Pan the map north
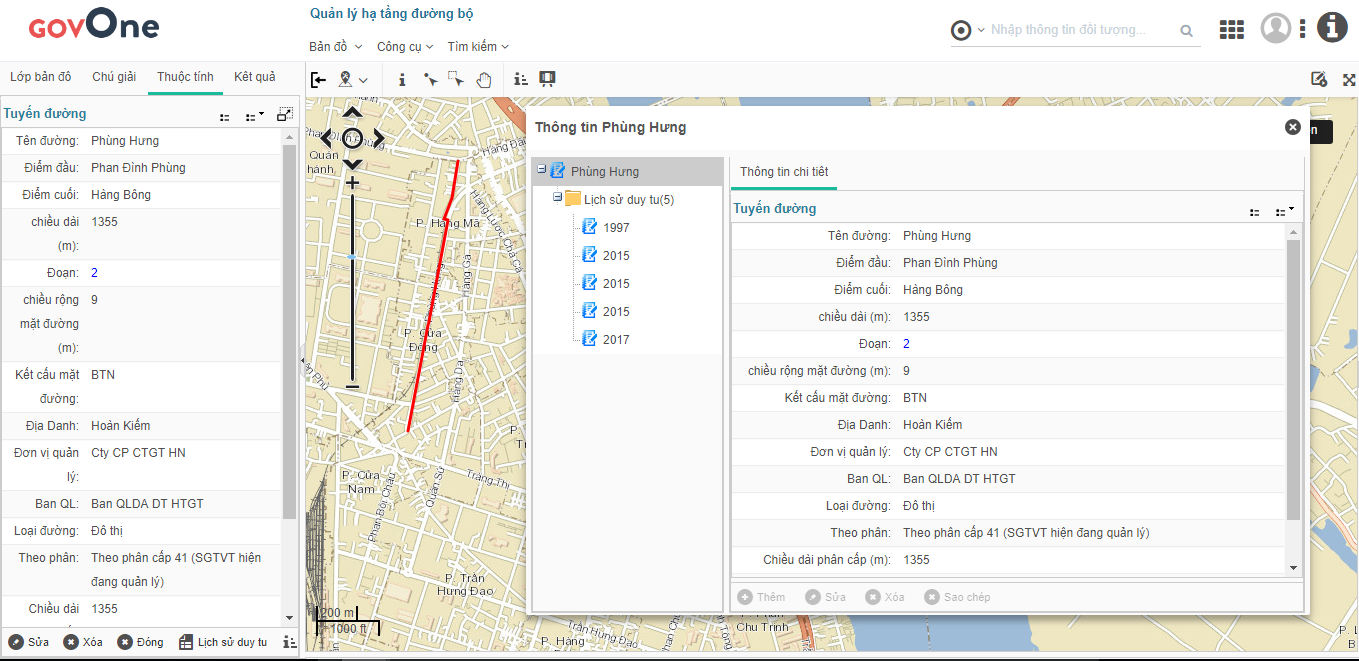The height and width of the screenshot is (661, 1359). coord(352,114)
